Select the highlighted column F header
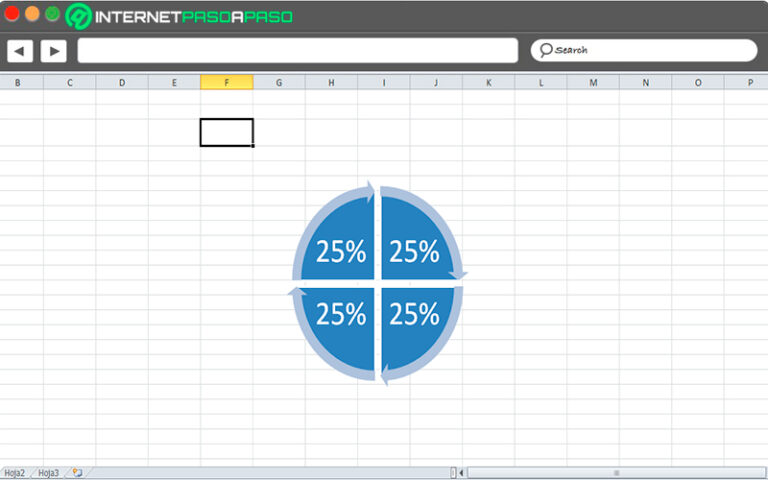The height and width of the screenshot is (480, 768). [227, 82]
